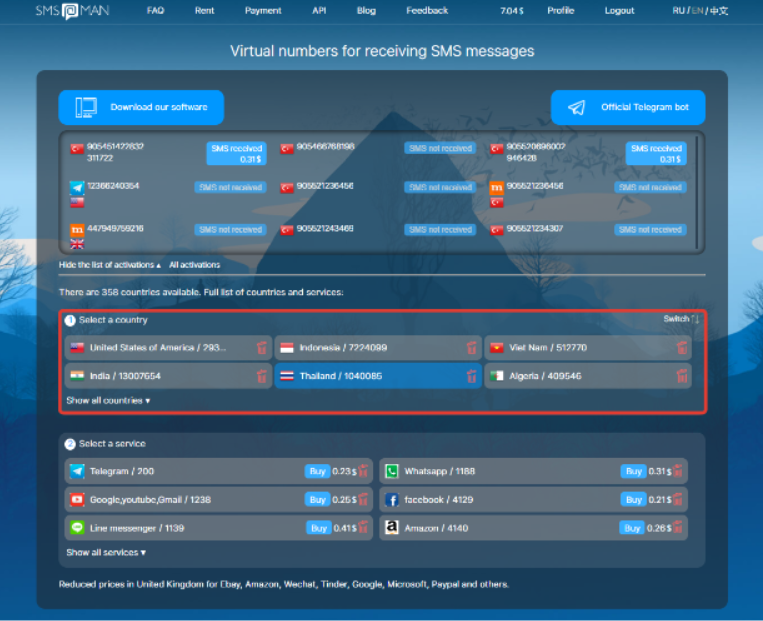Click the activations list scrollbar
Viewport: 763px width, 621px height.
pos(697,192)
